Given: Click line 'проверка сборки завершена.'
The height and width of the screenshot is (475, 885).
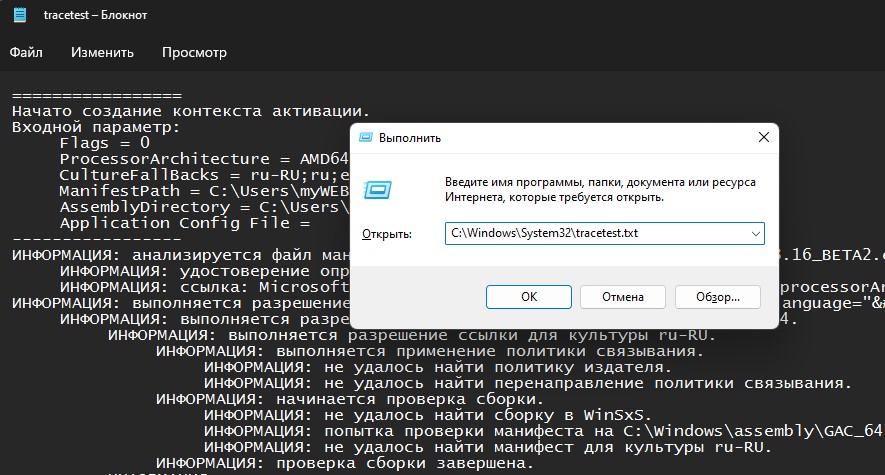Looking at the screenshot, I should coord(345,463).
